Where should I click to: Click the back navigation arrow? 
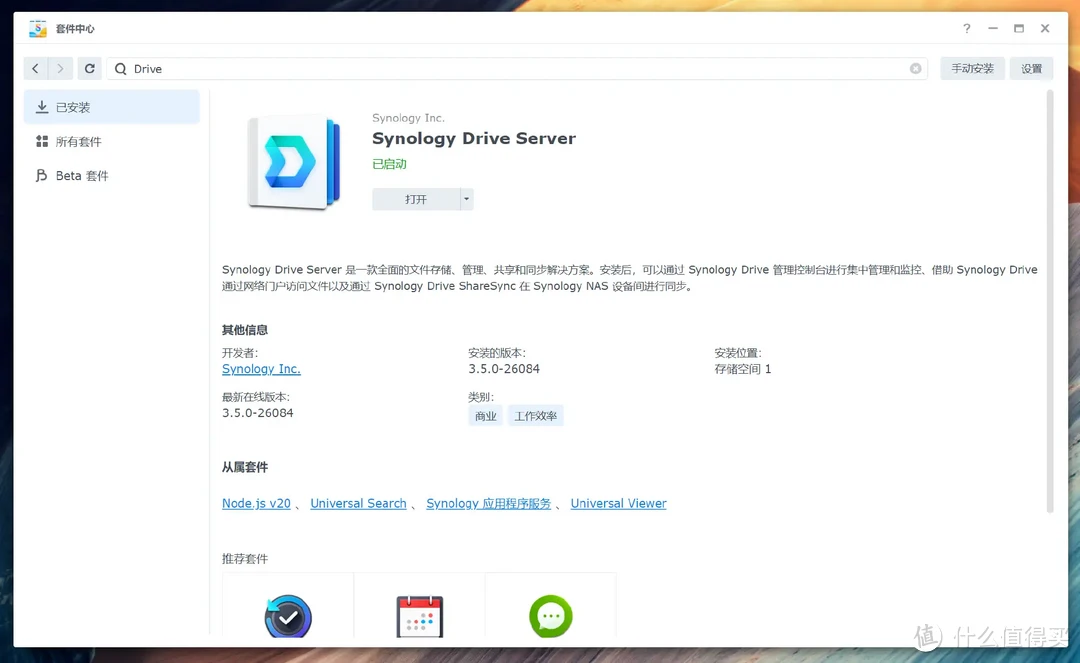coord(36,69)
